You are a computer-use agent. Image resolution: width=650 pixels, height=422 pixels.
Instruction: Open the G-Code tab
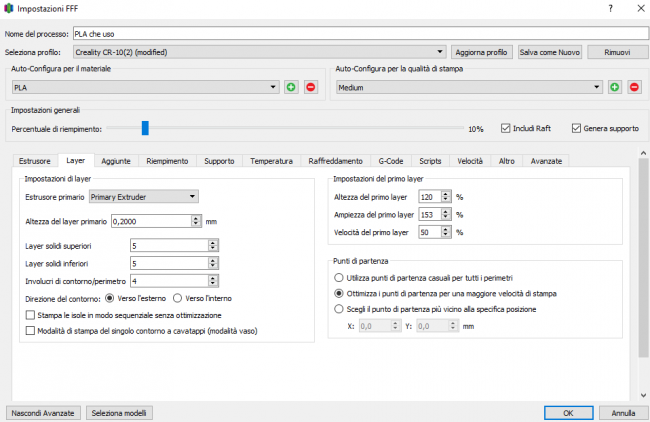[390, 160]
